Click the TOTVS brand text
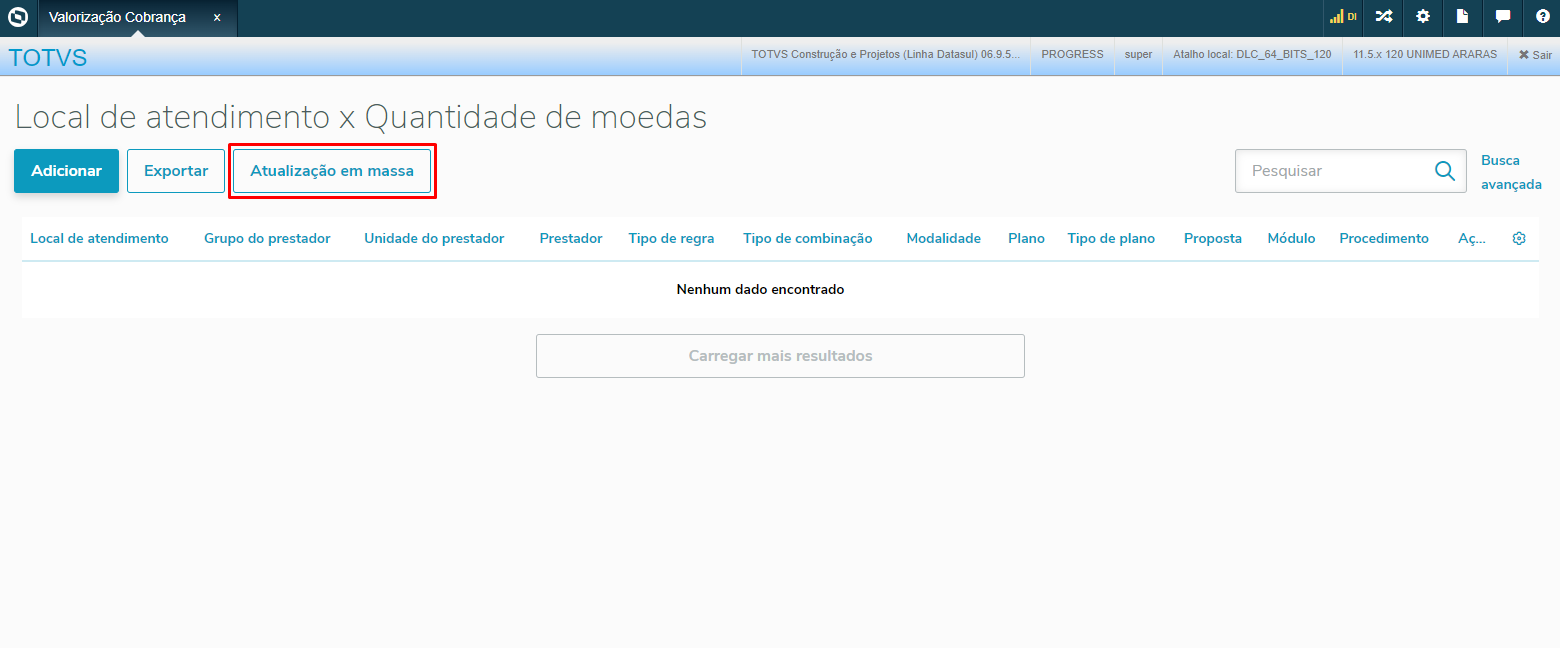The image size is (1560, 648). click(x=47, y=58)
